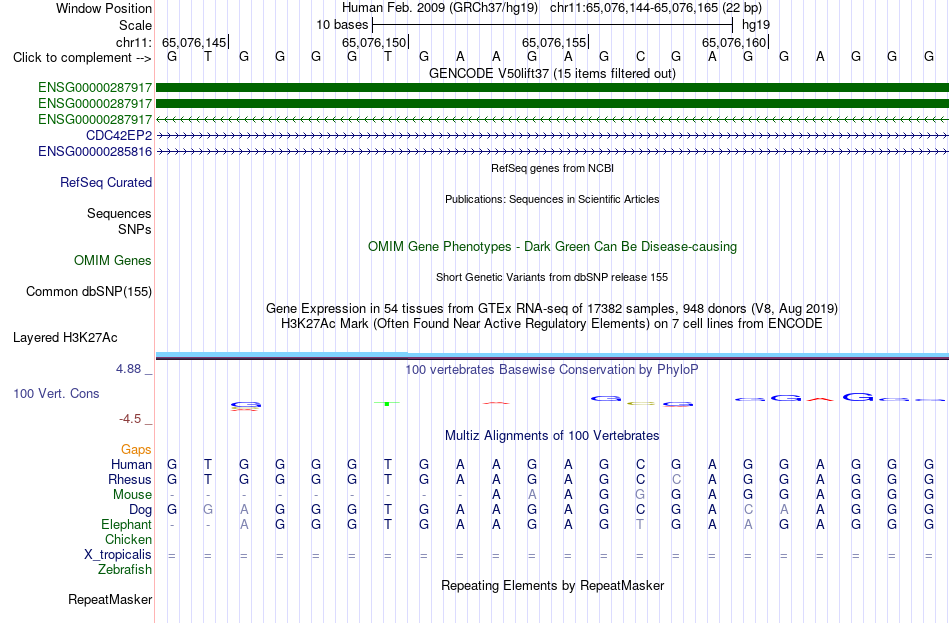
Task: Click the Window Position label
Action: 104,8
